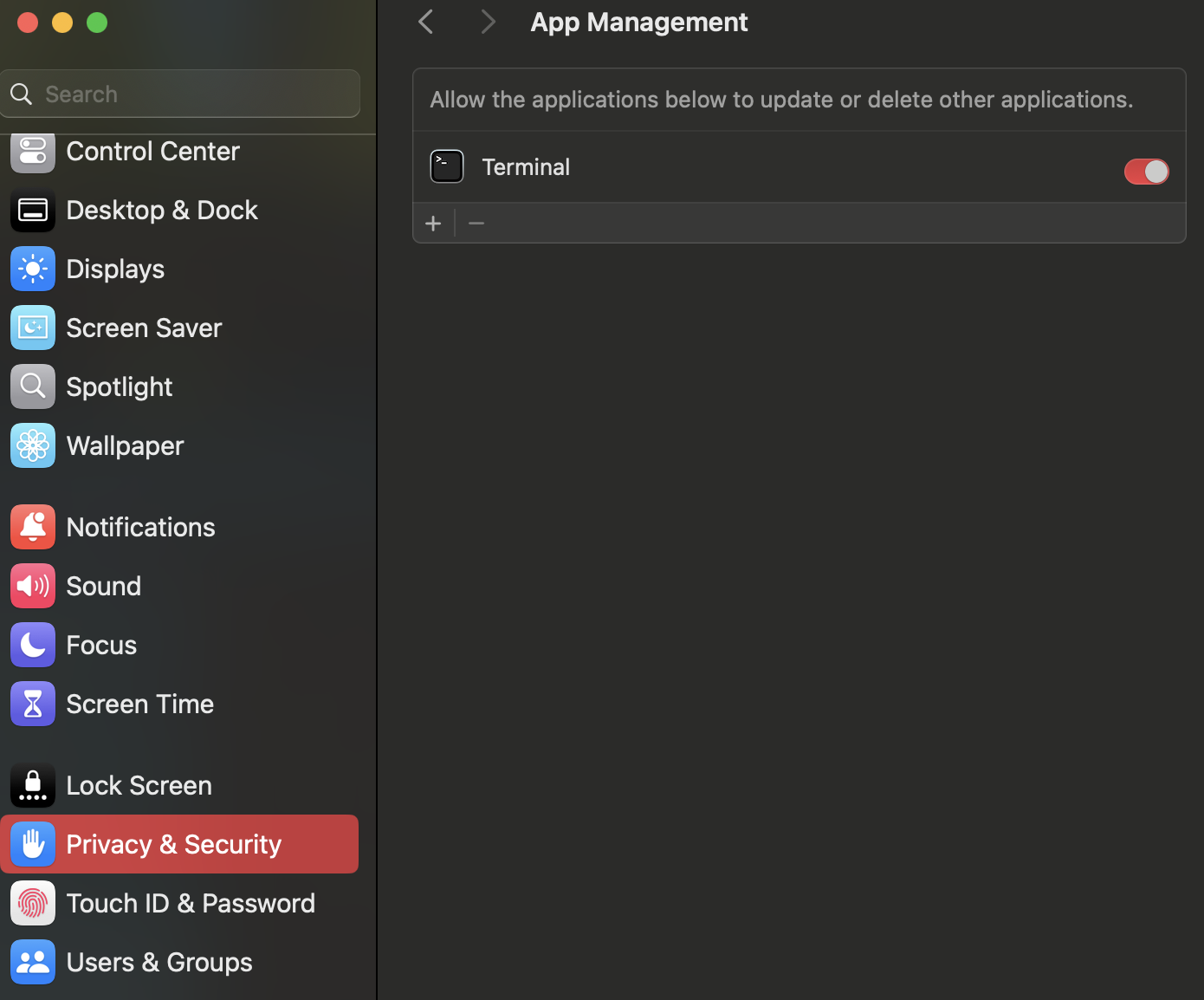
Task: Click the Lock Screen icon
Action: (33, 786)
